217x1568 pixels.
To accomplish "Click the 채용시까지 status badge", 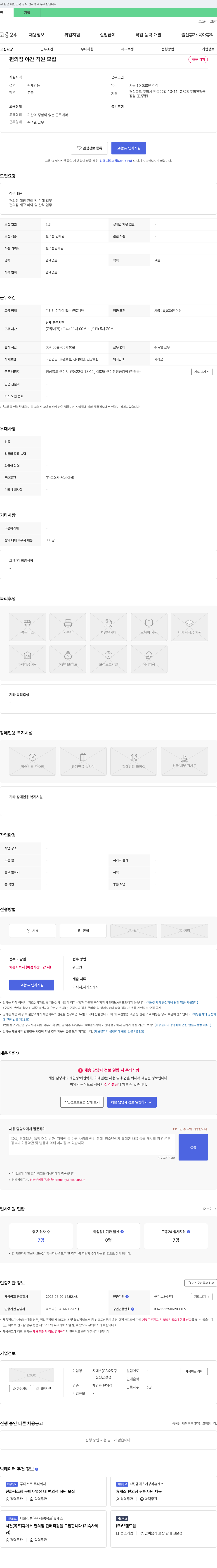I will [x=198, y=60].
